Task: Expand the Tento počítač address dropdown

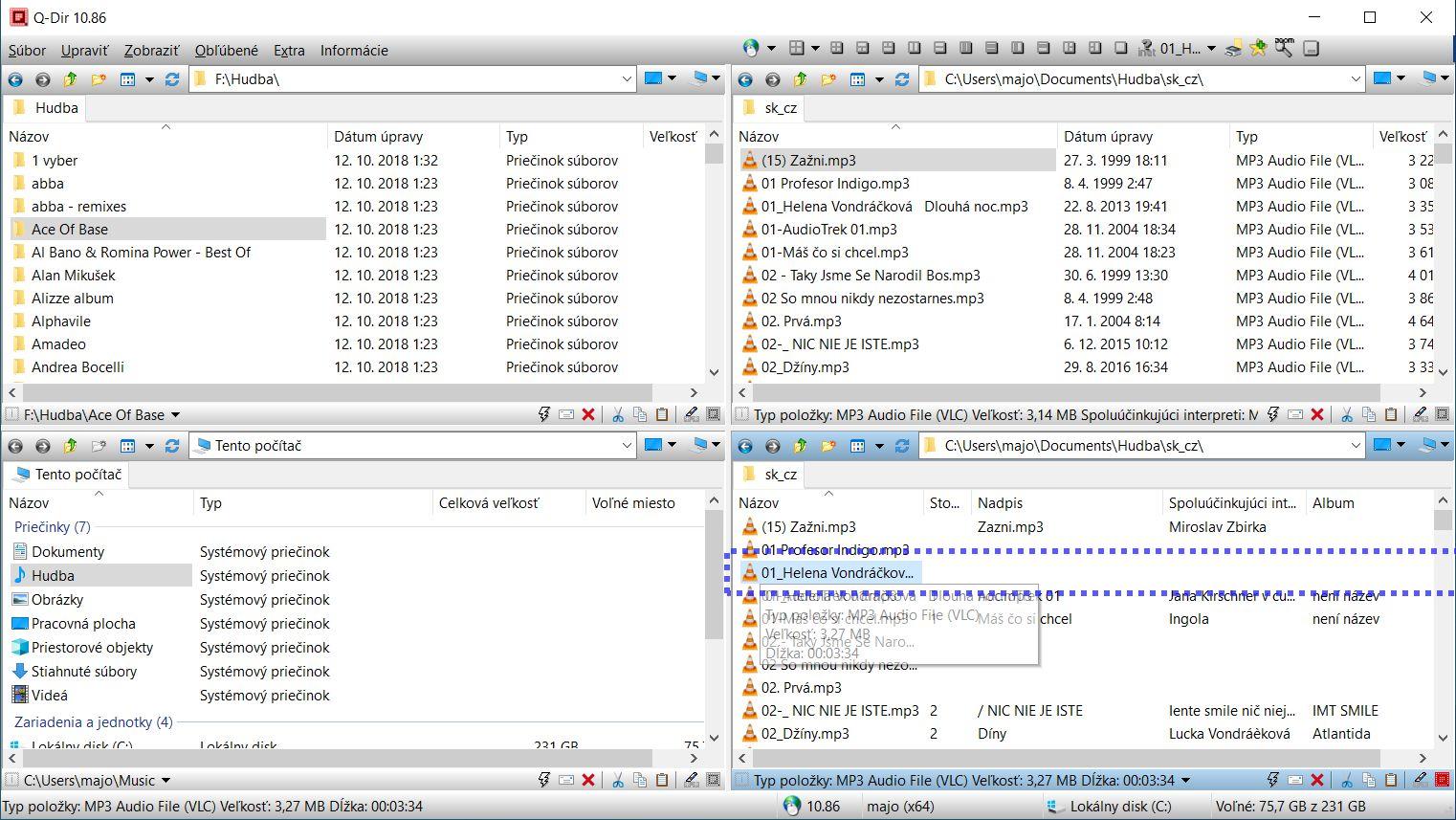Action: click(x=627, y=446)
